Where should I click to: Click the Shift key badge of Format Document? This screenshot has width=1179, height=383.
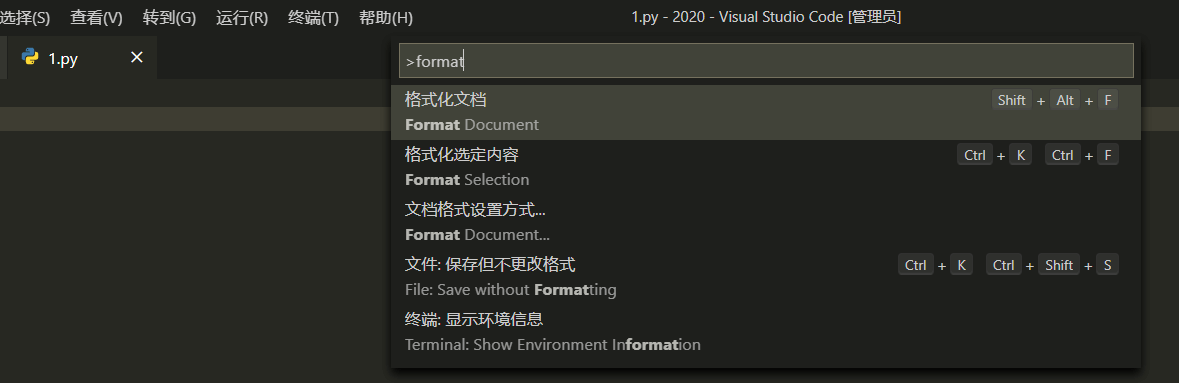pyautogui.click(x=1011, y=100)
